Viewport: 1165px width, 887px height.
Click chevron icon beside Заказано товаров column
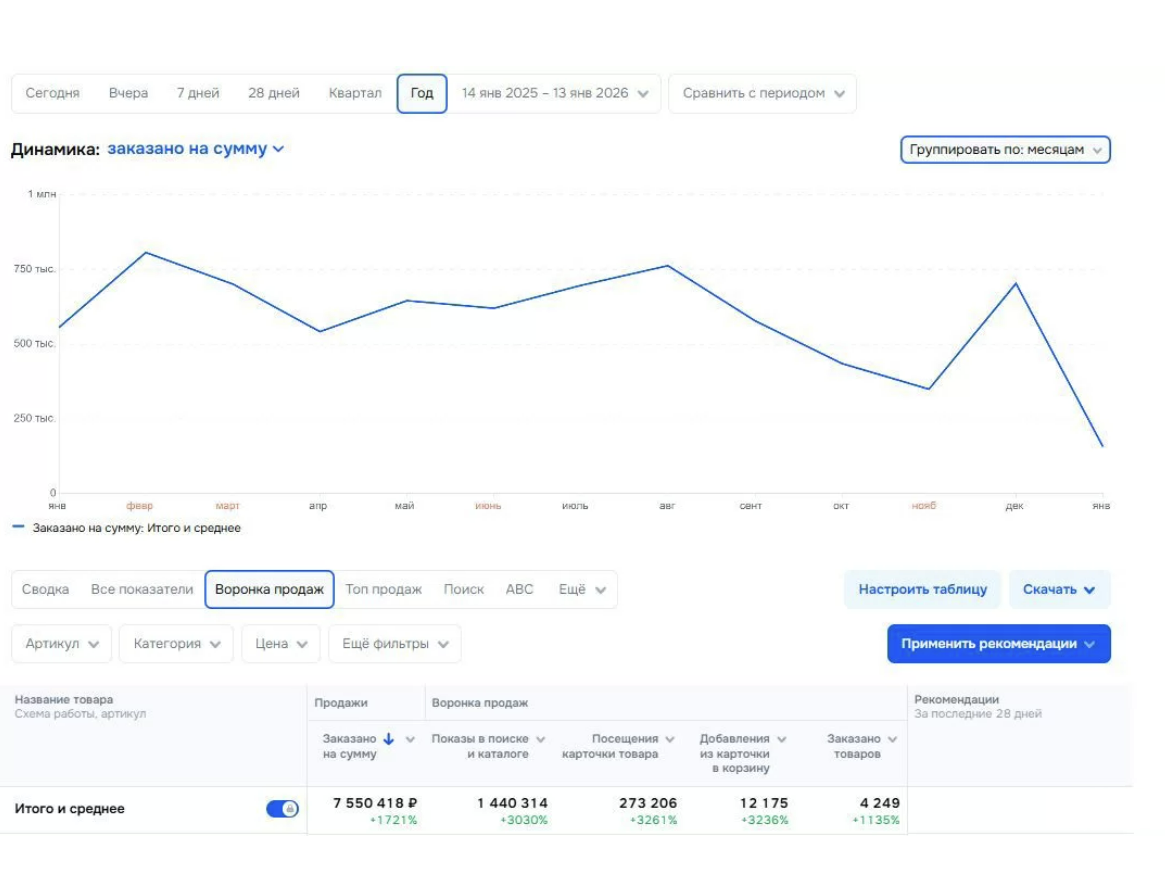[x=892, y=740]
